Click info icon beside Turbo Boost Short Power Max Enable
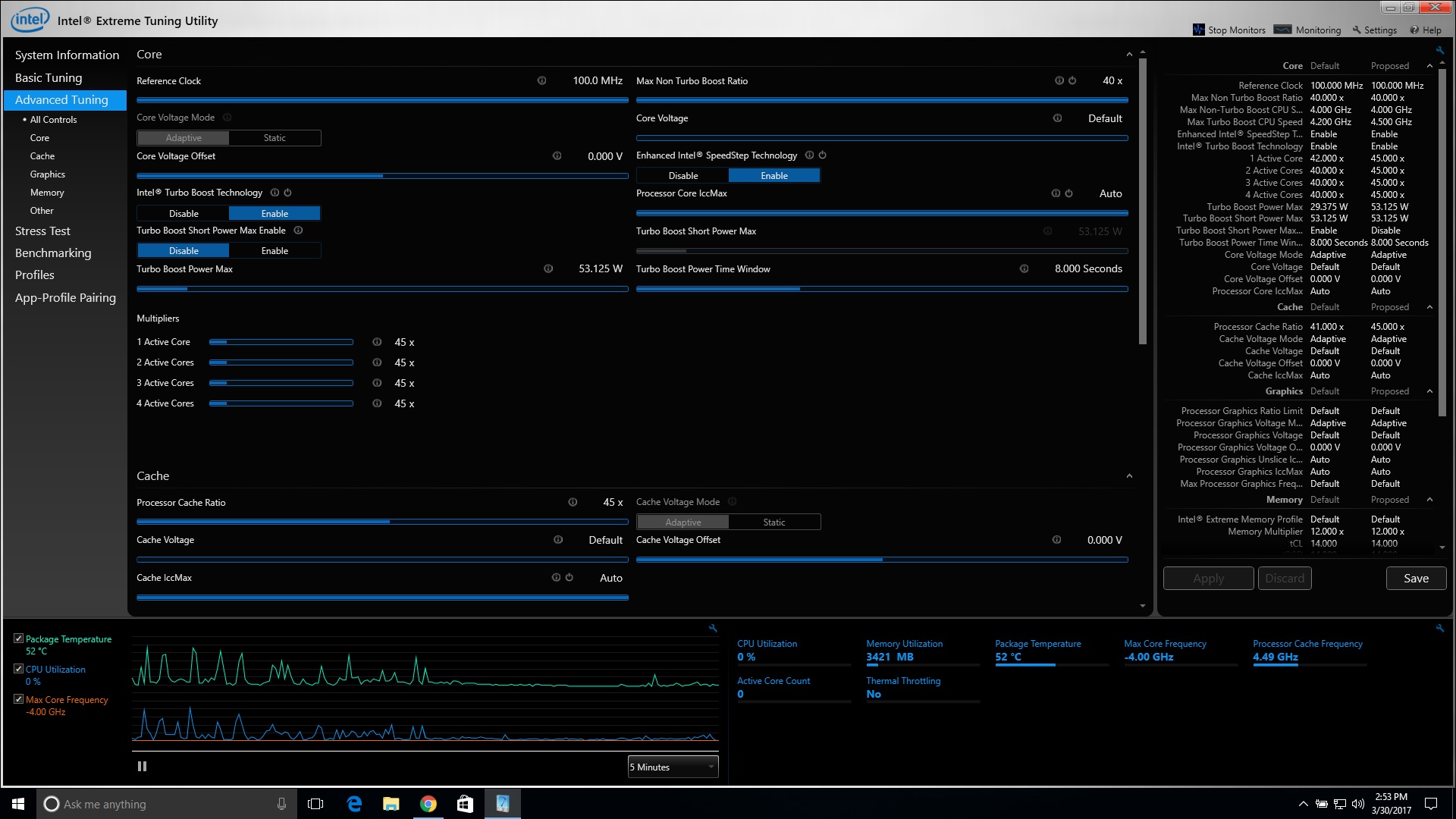Image resolution: width=1456 pixels, height=819 pixels. click(298, 231)
